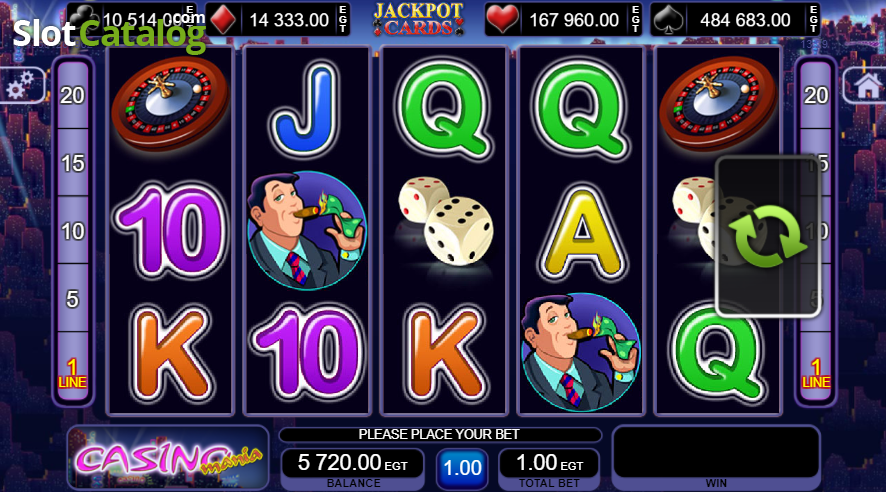The height and width of the screenshot is (492, 886).
Task: Click the red heart jackpot icon
Action: [x=502, y=19]
